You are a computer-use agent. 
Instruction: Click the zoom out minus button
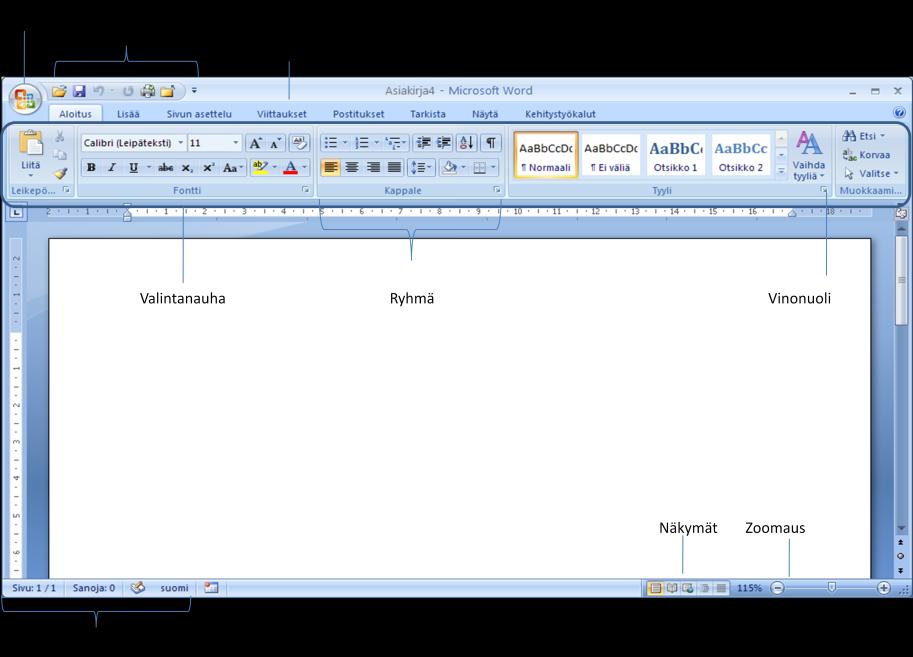click(778, 588)
